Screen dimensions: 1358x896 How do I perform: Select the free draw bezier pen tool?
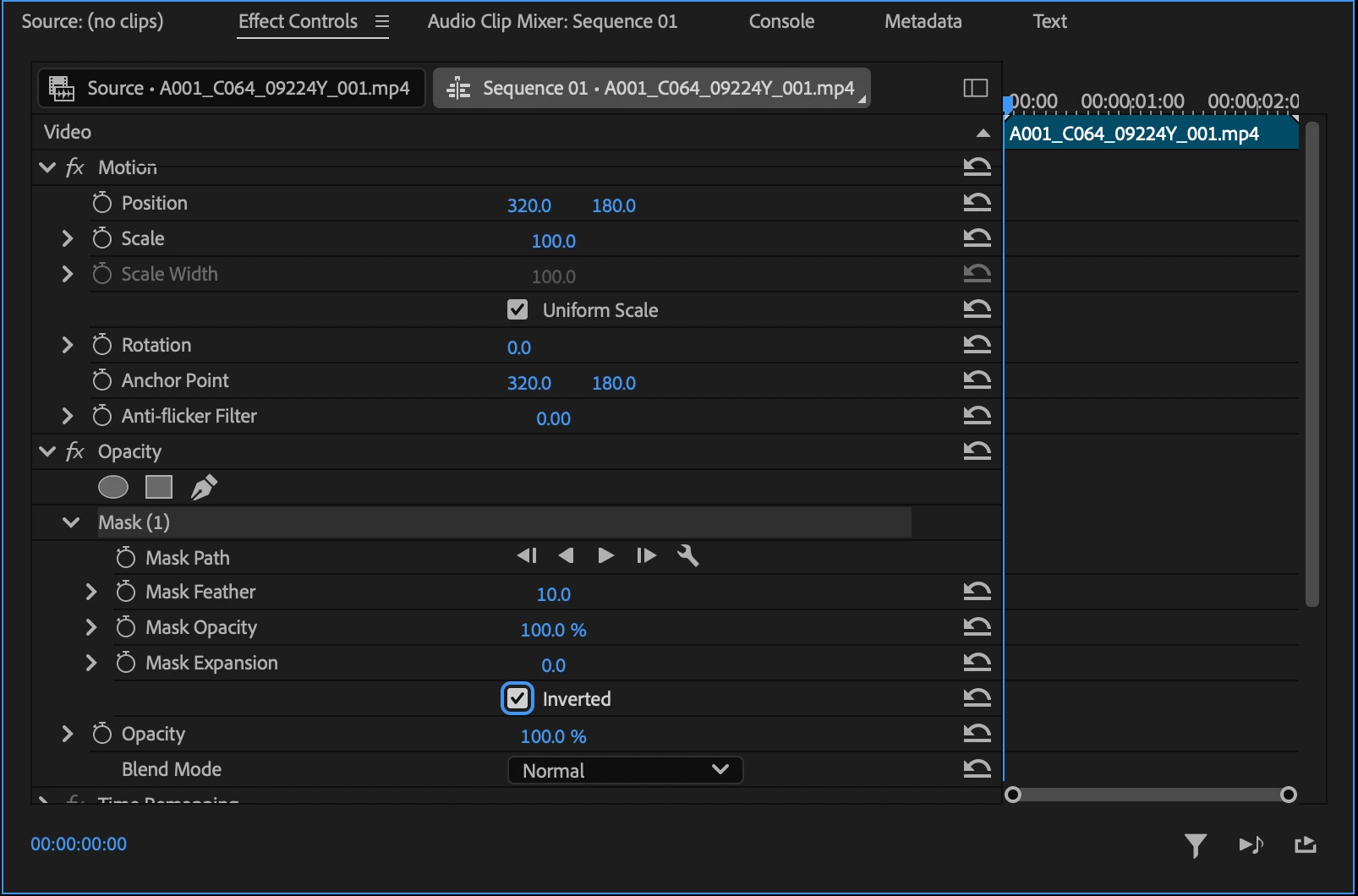tap(204, 487)
